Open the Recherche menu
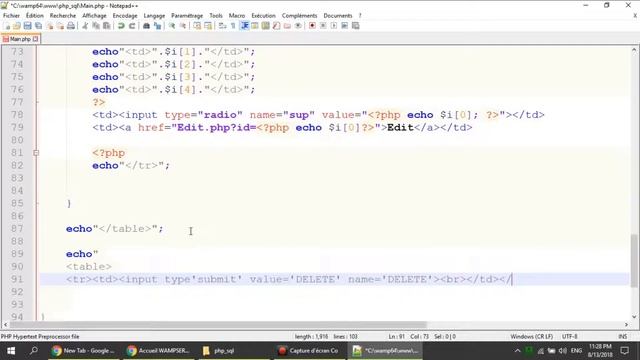The height and width of the screenshot is (360, 640). (x=63, y=16)
